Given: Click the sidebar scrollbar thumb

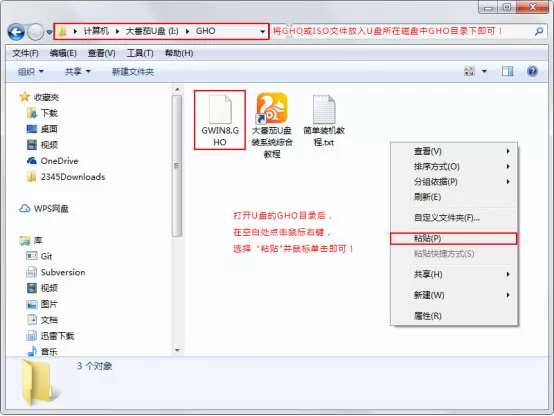Looking at the screenshot, I should tap(177, 166).
